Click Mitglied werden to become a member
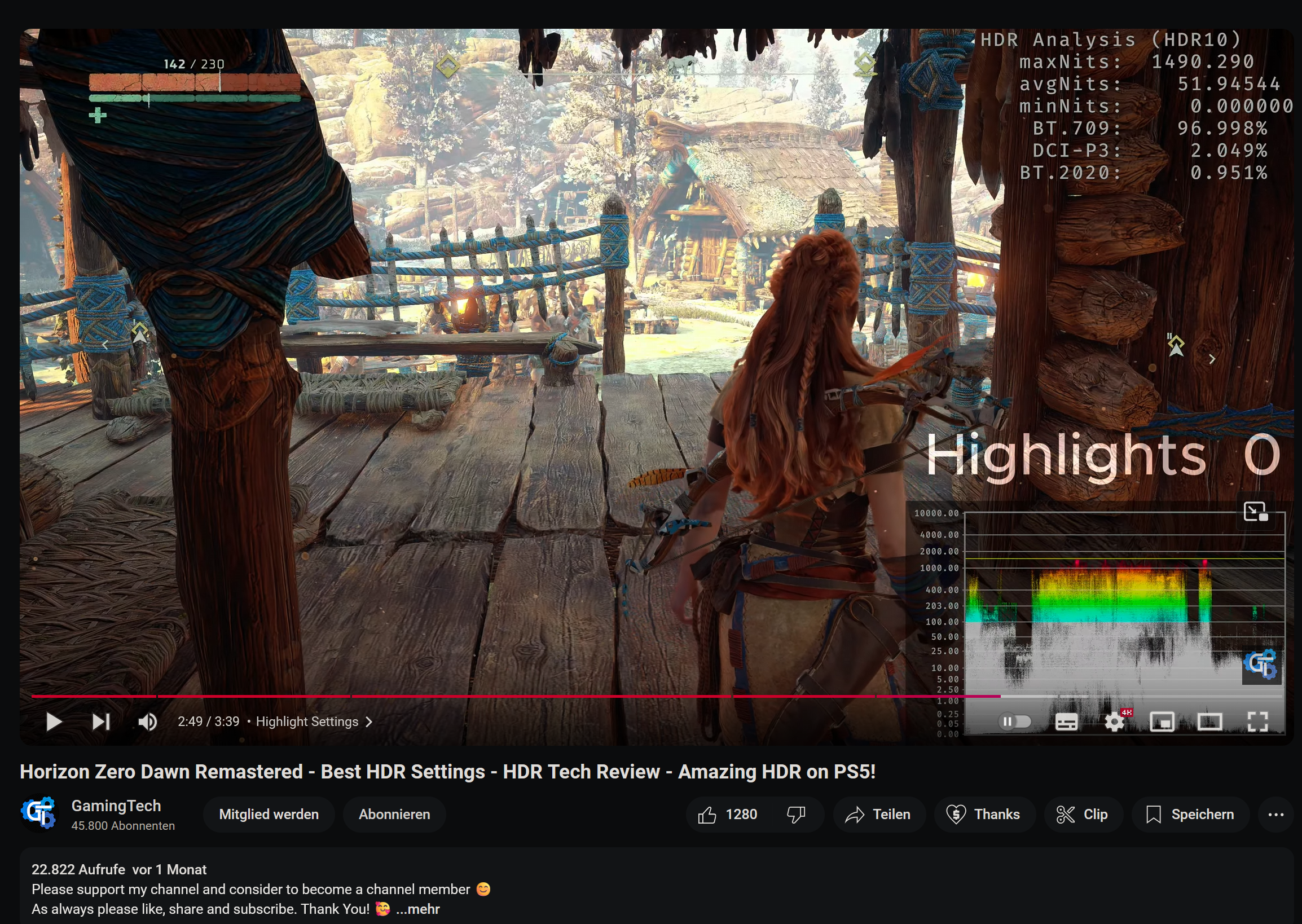This screenshot has width=1302, height=924. tap(269, 814)
